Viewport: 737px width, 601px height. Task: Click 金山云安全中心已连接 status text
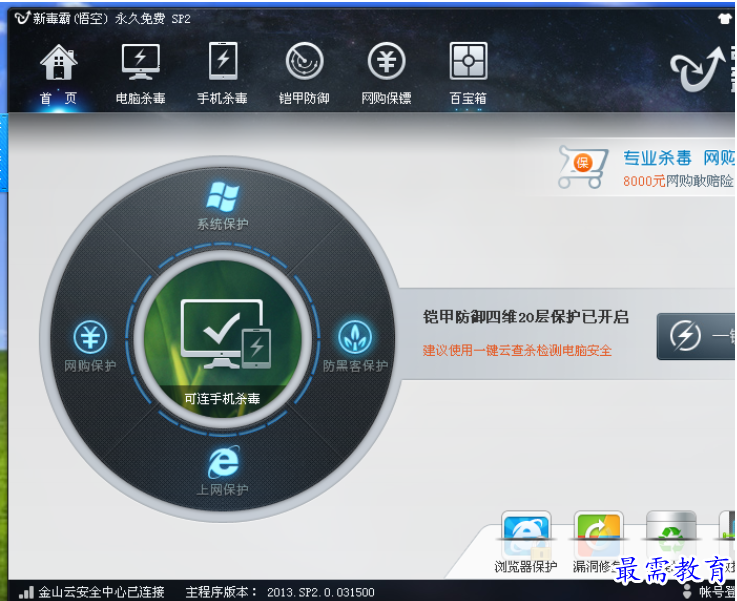(x=101, y=592)
